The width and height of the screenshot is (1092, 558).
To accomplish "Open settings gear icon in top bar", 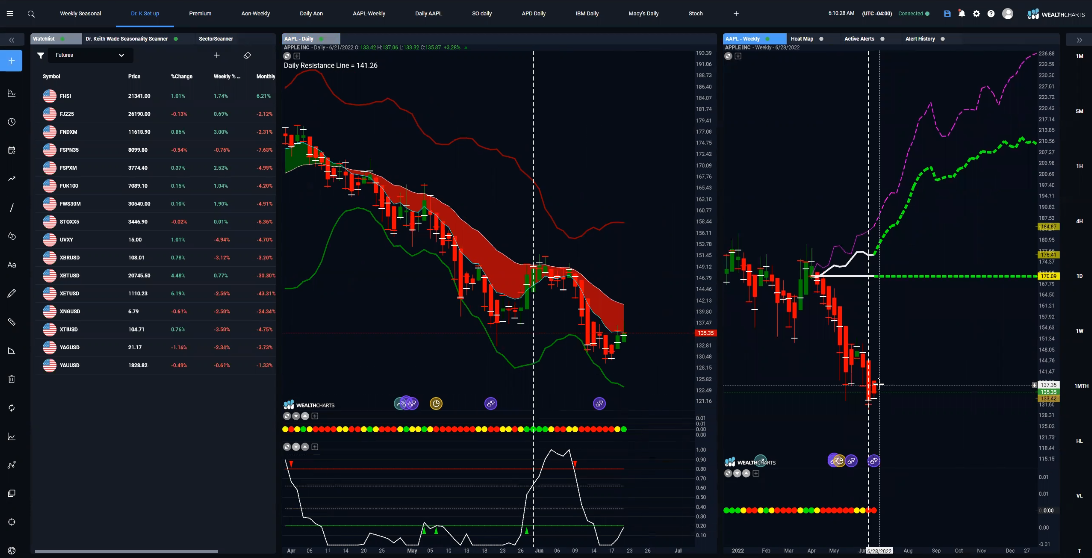I will 976,13.
